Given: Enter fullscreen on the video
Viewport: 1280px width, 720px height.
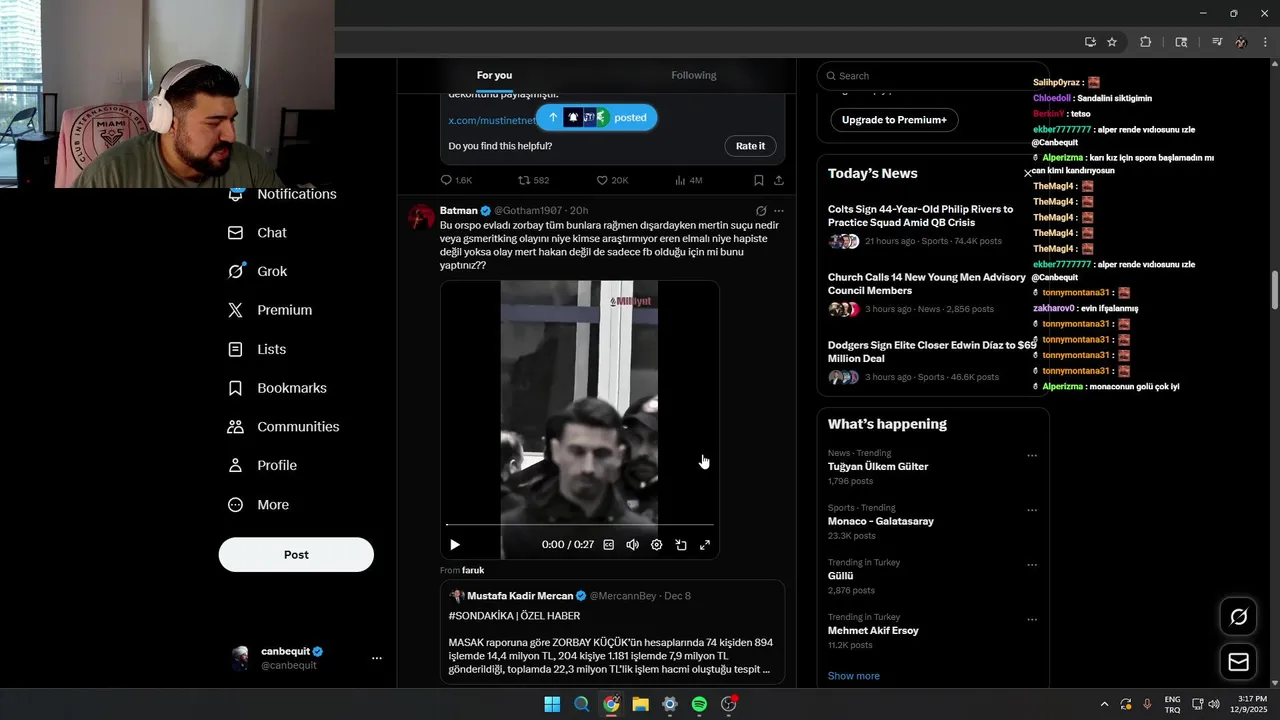Looking at the screenshot, I should tap(704, 545).
